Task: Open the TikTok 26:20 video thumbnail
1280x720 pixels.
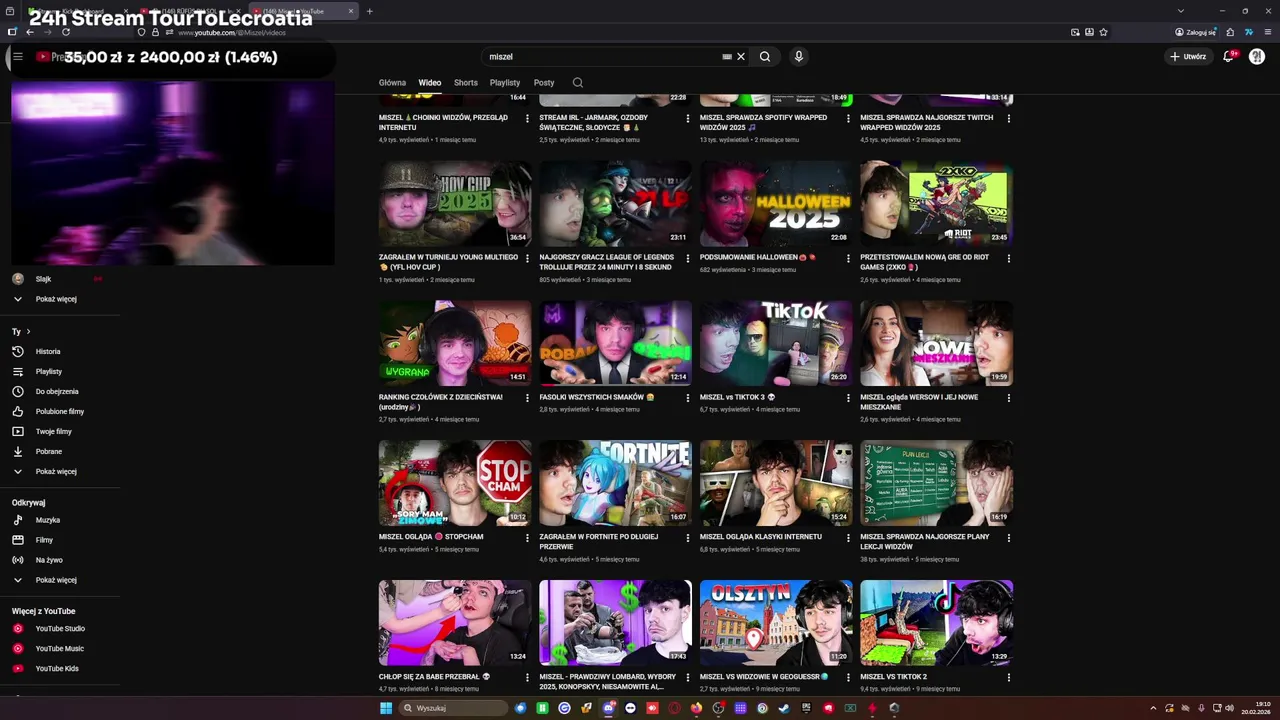Action: click(x=776, y=343)
